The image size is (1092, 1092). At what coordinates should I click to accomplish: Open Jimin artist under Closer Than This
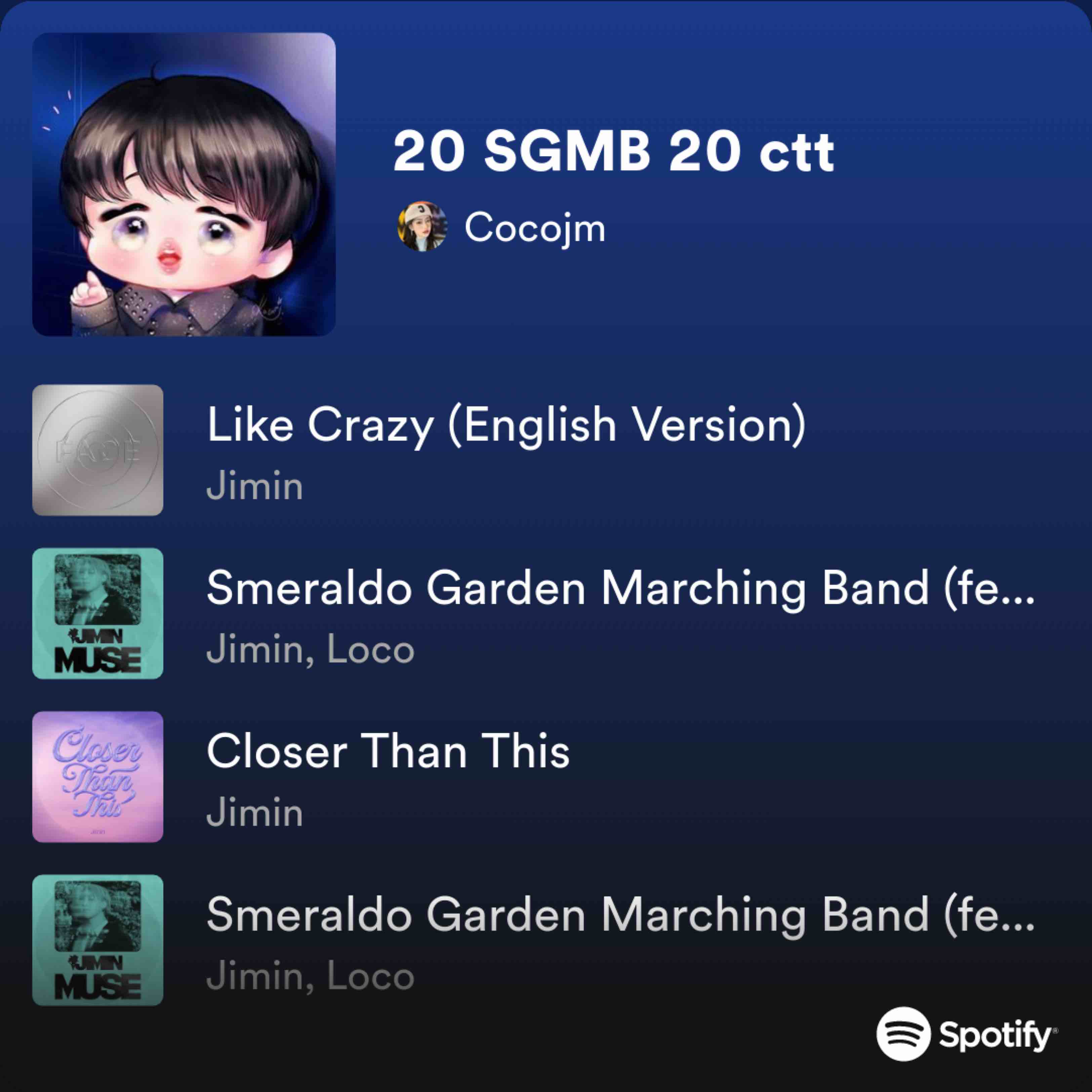pyautogui.click(x=255, y=813)
